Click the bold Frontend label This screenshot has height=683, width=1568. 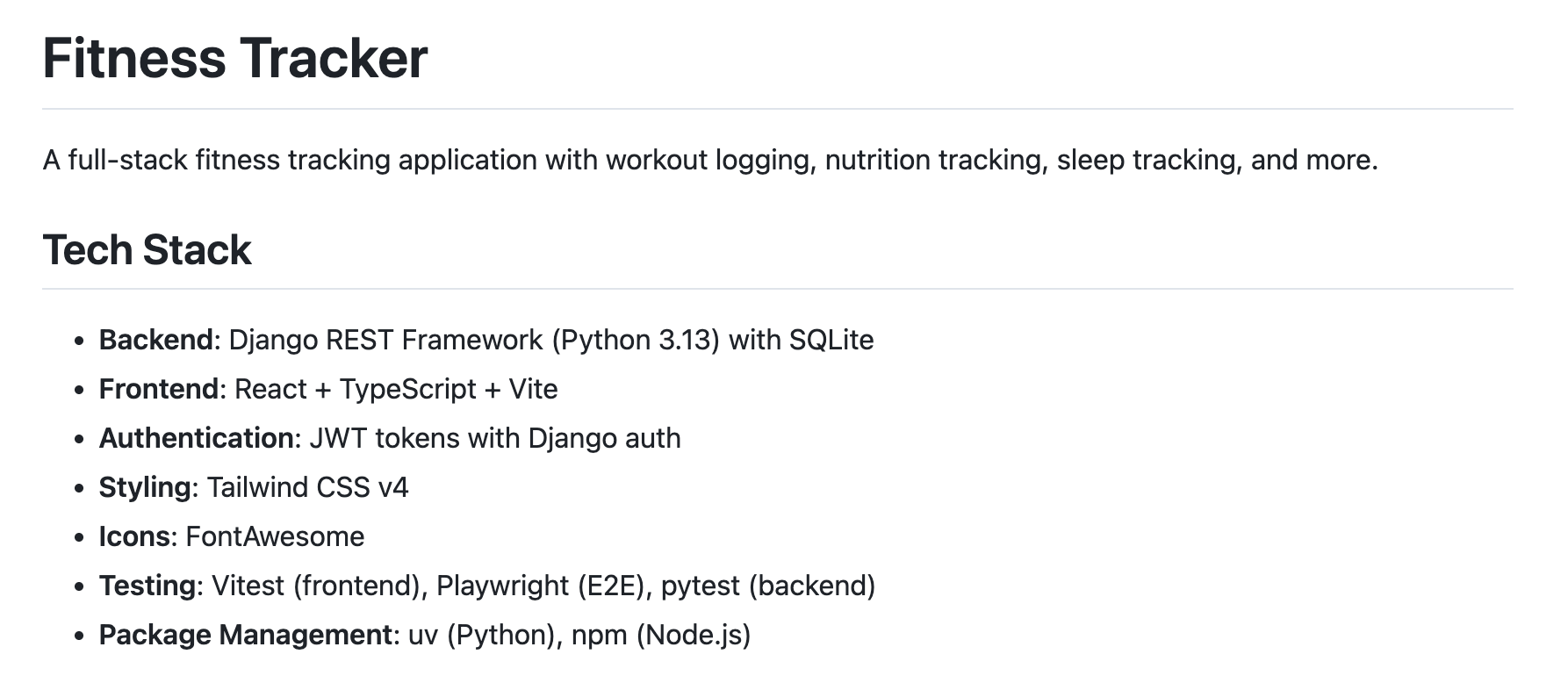159,389
